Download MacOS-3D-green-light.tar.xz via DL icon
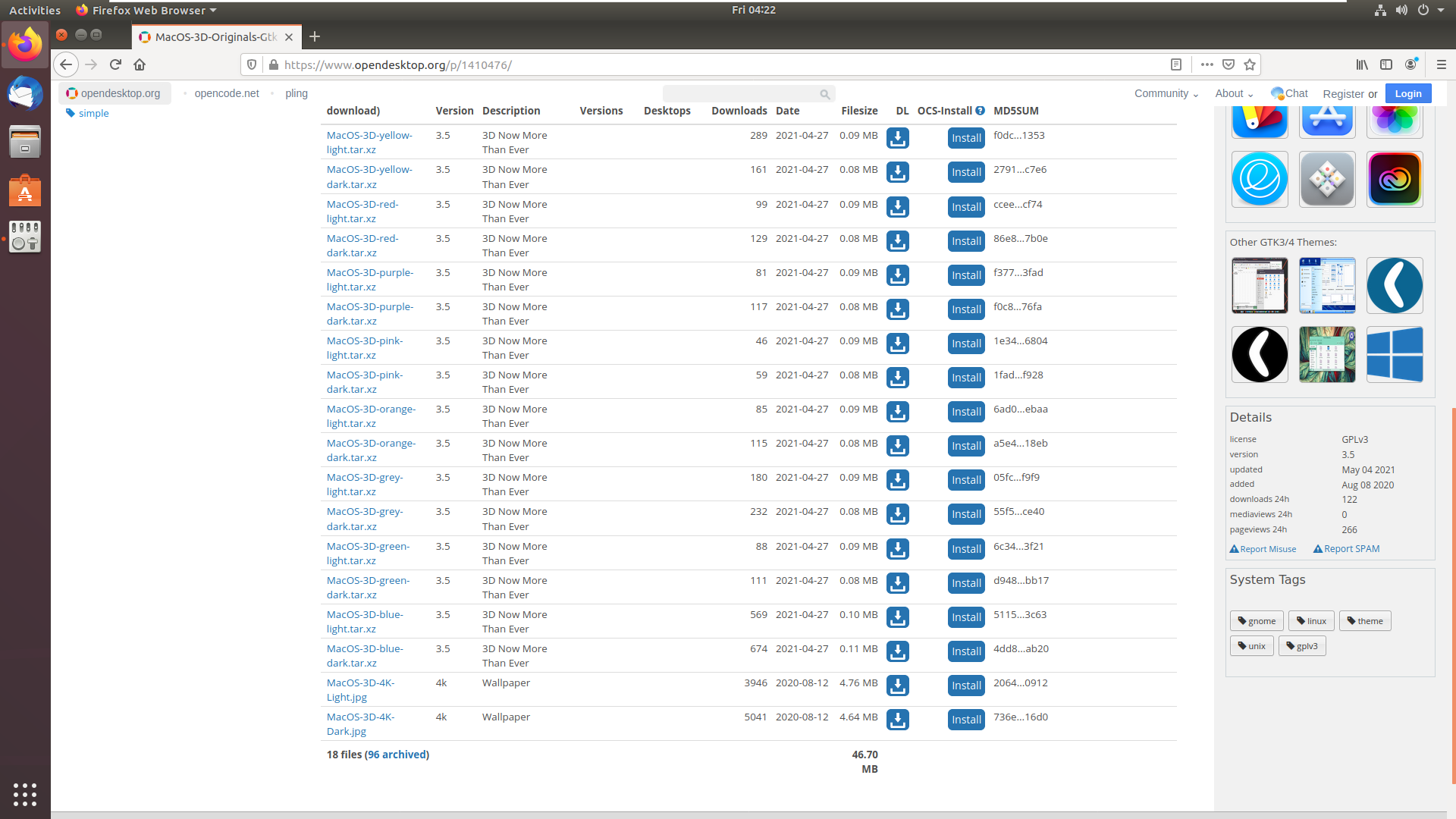Viewport: 1456px width, 819px height. (x=898, y=549)
